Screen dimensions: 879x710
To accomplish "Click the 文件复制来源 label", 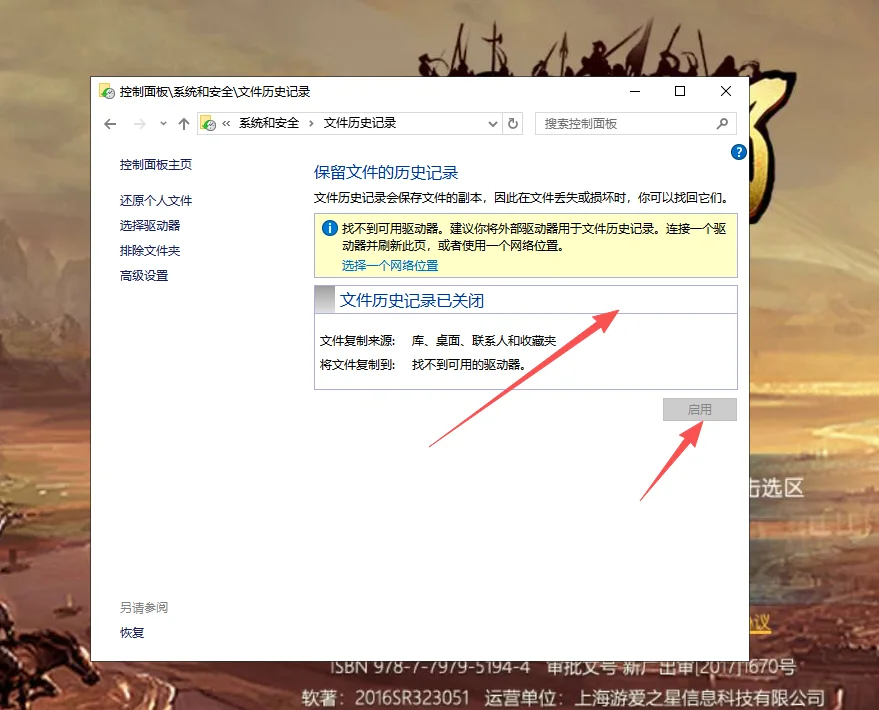I will (358, 341).
